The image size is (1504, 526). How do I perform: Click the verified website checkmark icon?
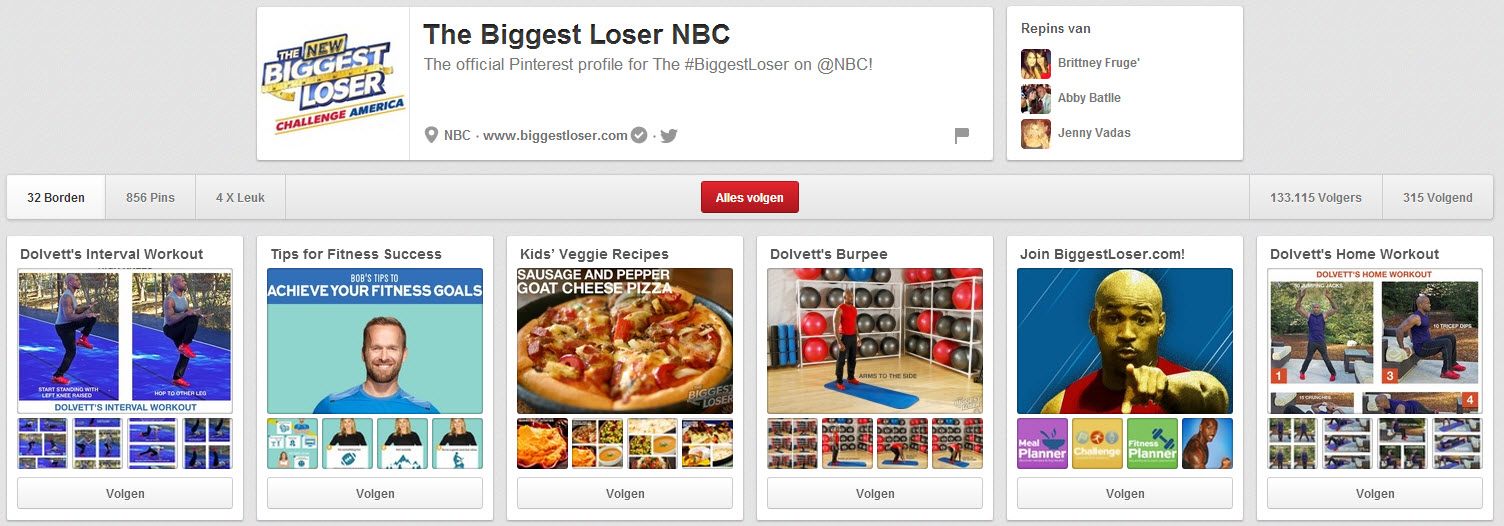[639, 135]
